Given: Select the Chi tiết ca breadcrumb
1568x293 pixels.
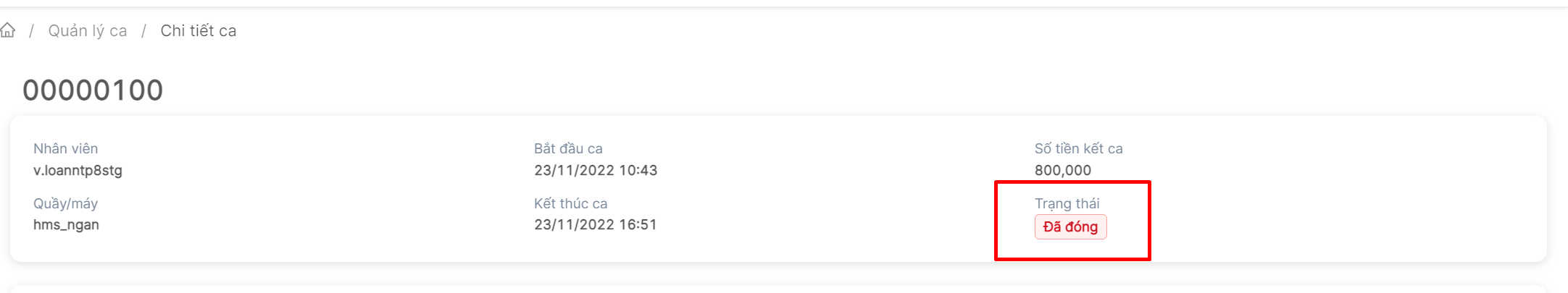Looking at the screenshot, I should coord(198,31).
